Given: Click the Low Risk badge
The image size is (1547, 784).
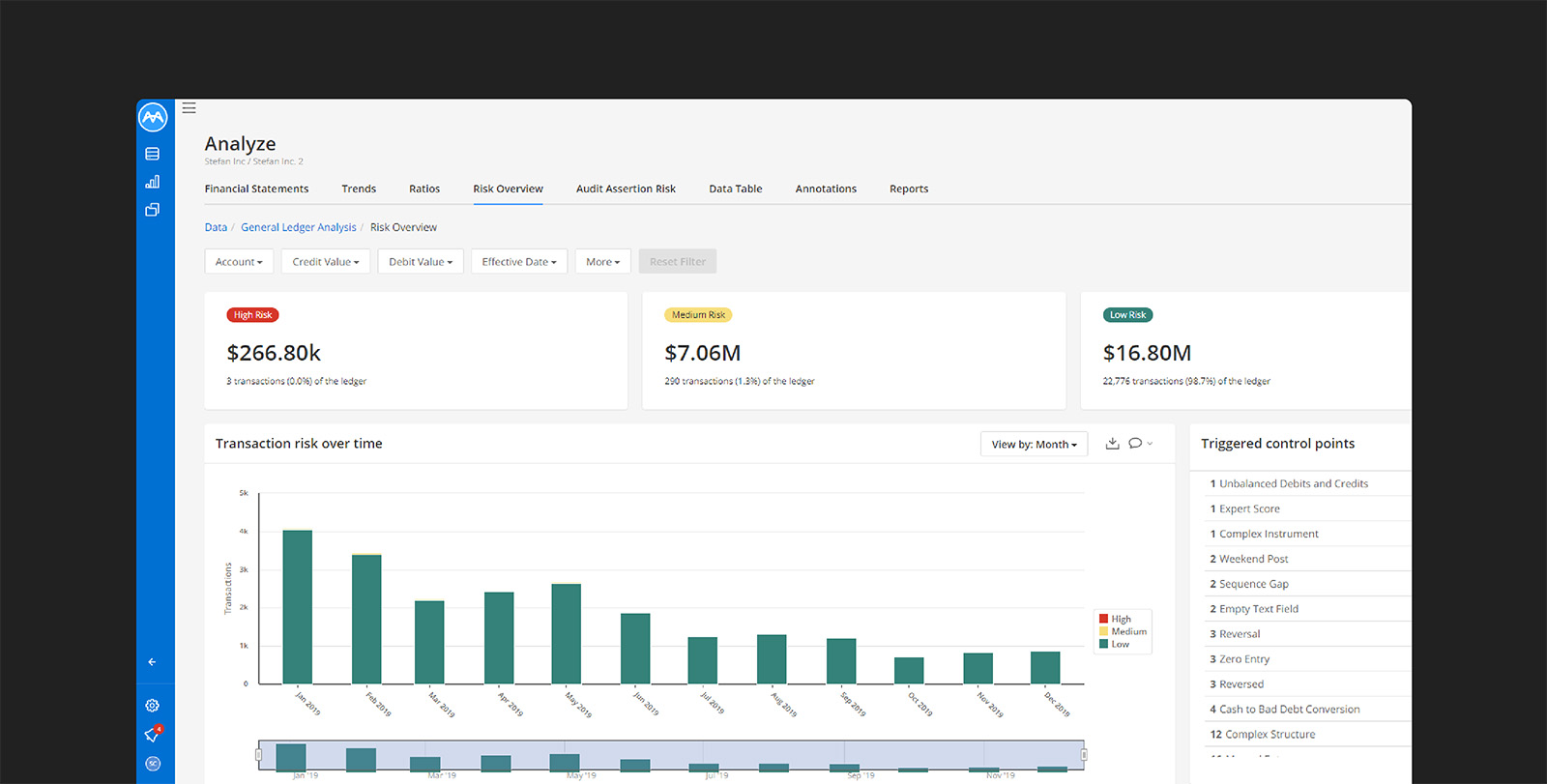Looking at the screenshot, I should tap(1127, 315).
